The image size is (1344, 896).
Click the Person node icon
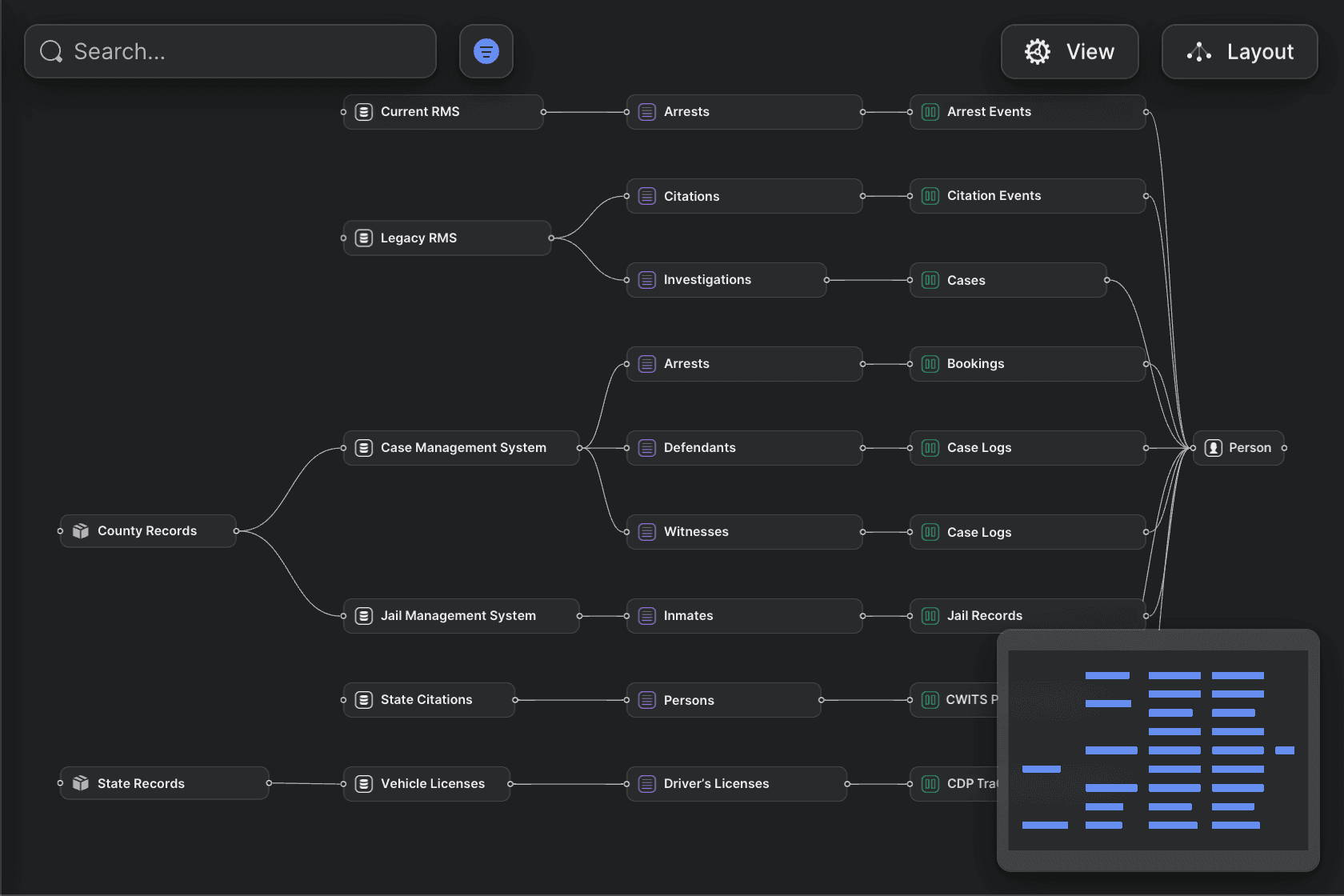[x=1213, y=448]
